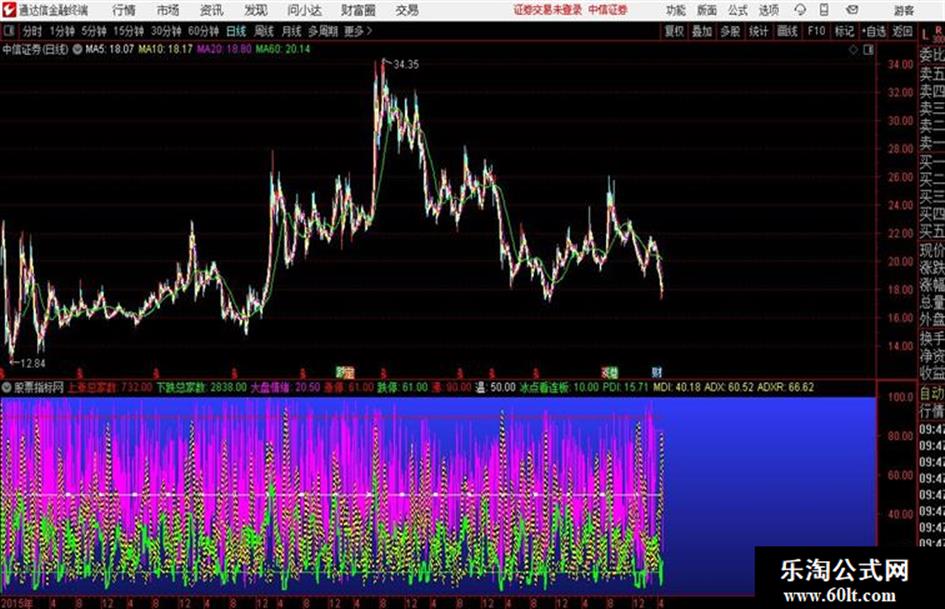Switch to 60分钟 period
The height and width of the screenshot is (609, 945).
point(203,31)
